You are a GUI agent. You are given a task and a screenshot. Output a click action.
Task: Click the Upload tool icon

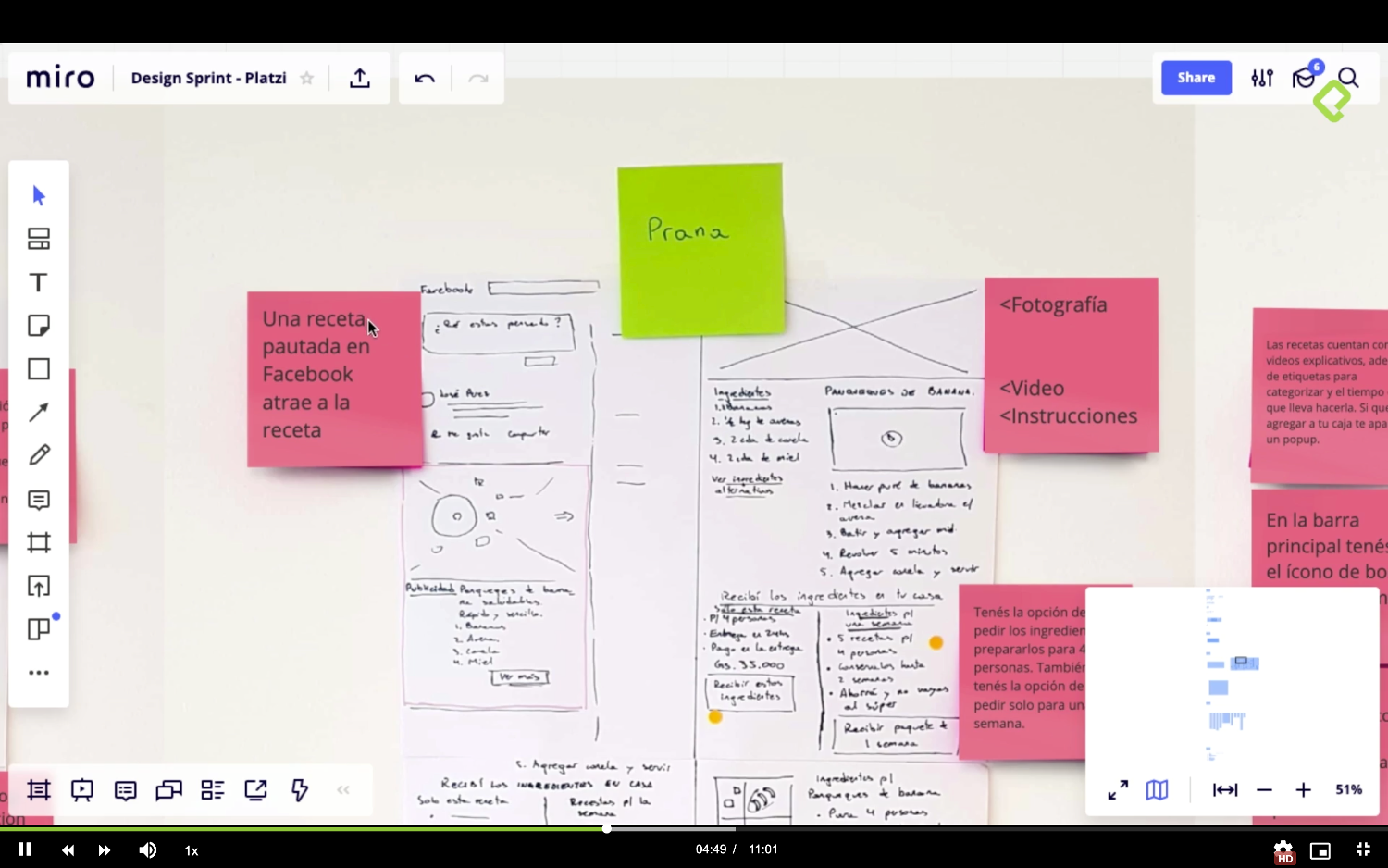39,586
